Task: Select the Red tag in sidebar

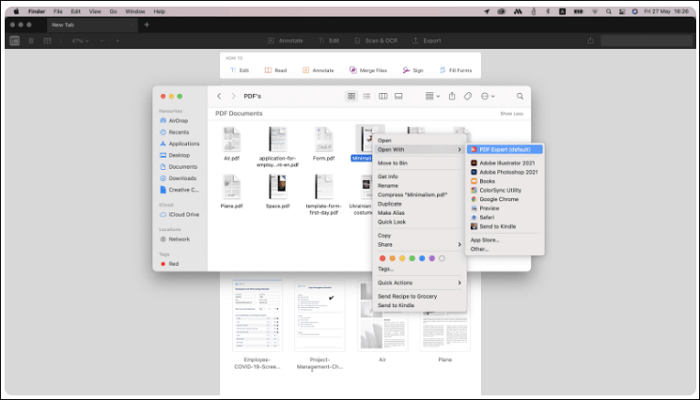Action: click(x=169, y=264)
